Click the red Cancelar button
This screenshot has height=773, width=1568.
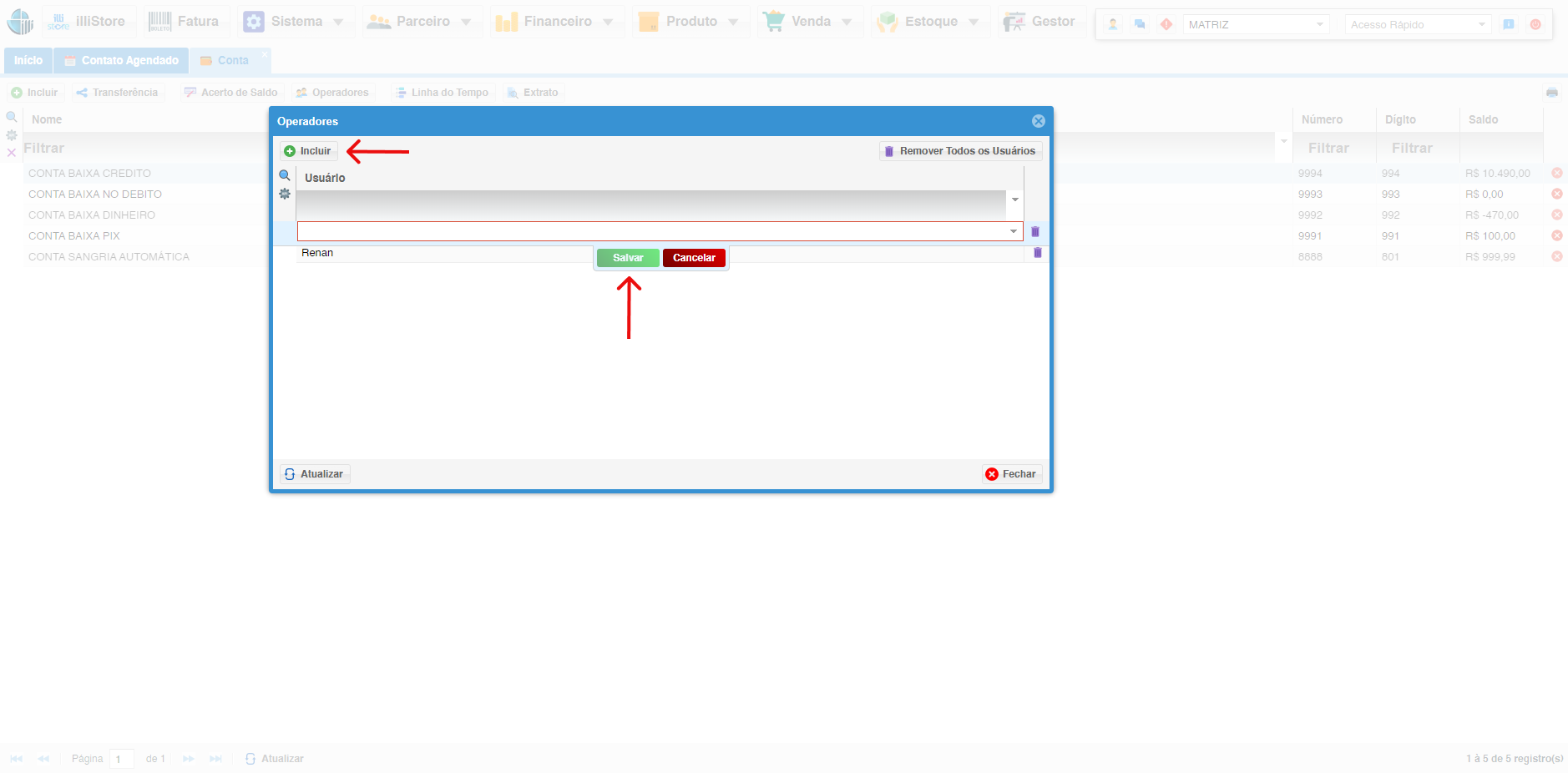pos(694,258)
